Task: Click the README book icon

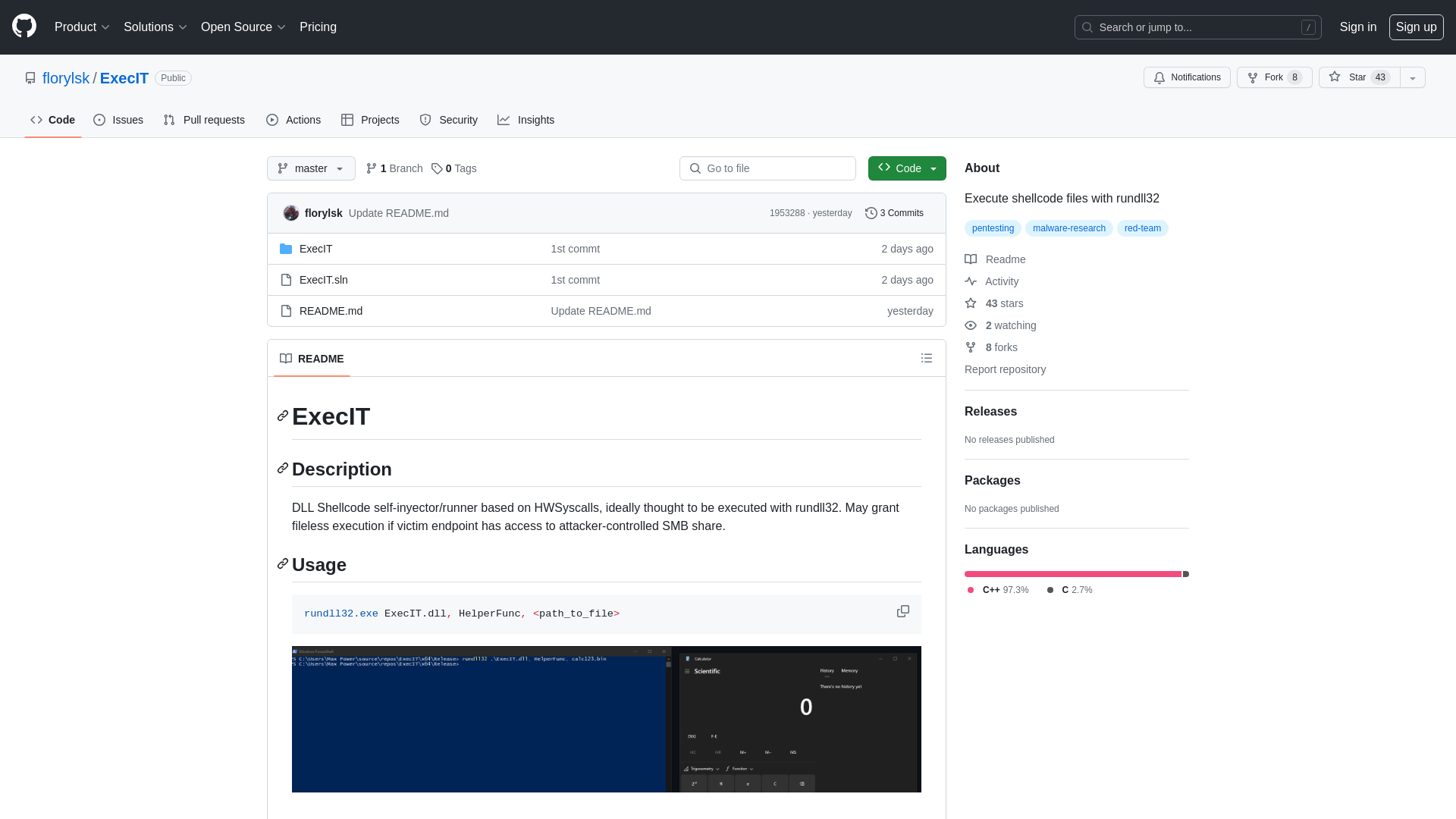Action: tap(286, 358)
